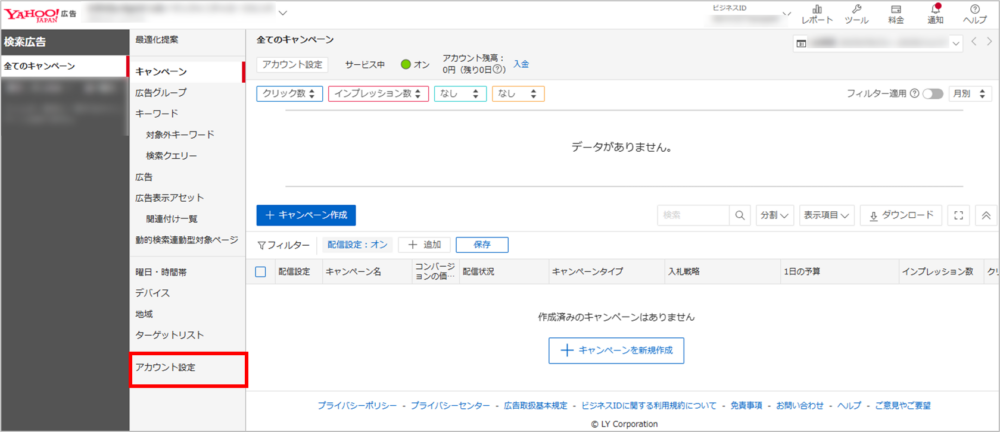
Task: Collapse panel with double-chevron up icon
Action: point(985,215)
